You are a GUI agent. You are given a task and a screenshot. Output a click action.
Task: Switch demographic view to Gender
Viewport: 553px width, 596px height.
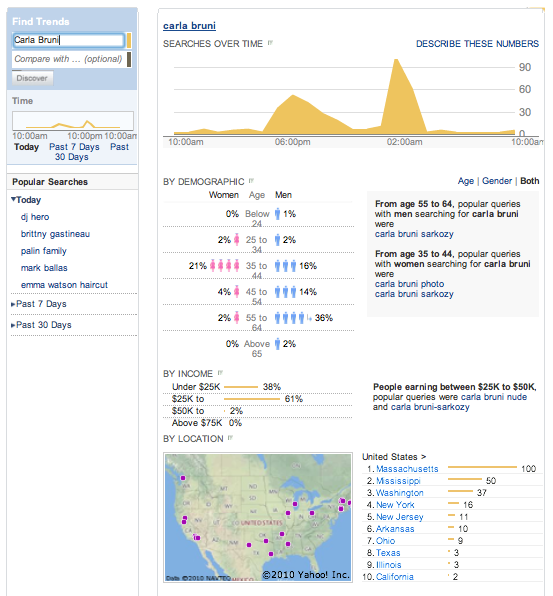(497, 181)
